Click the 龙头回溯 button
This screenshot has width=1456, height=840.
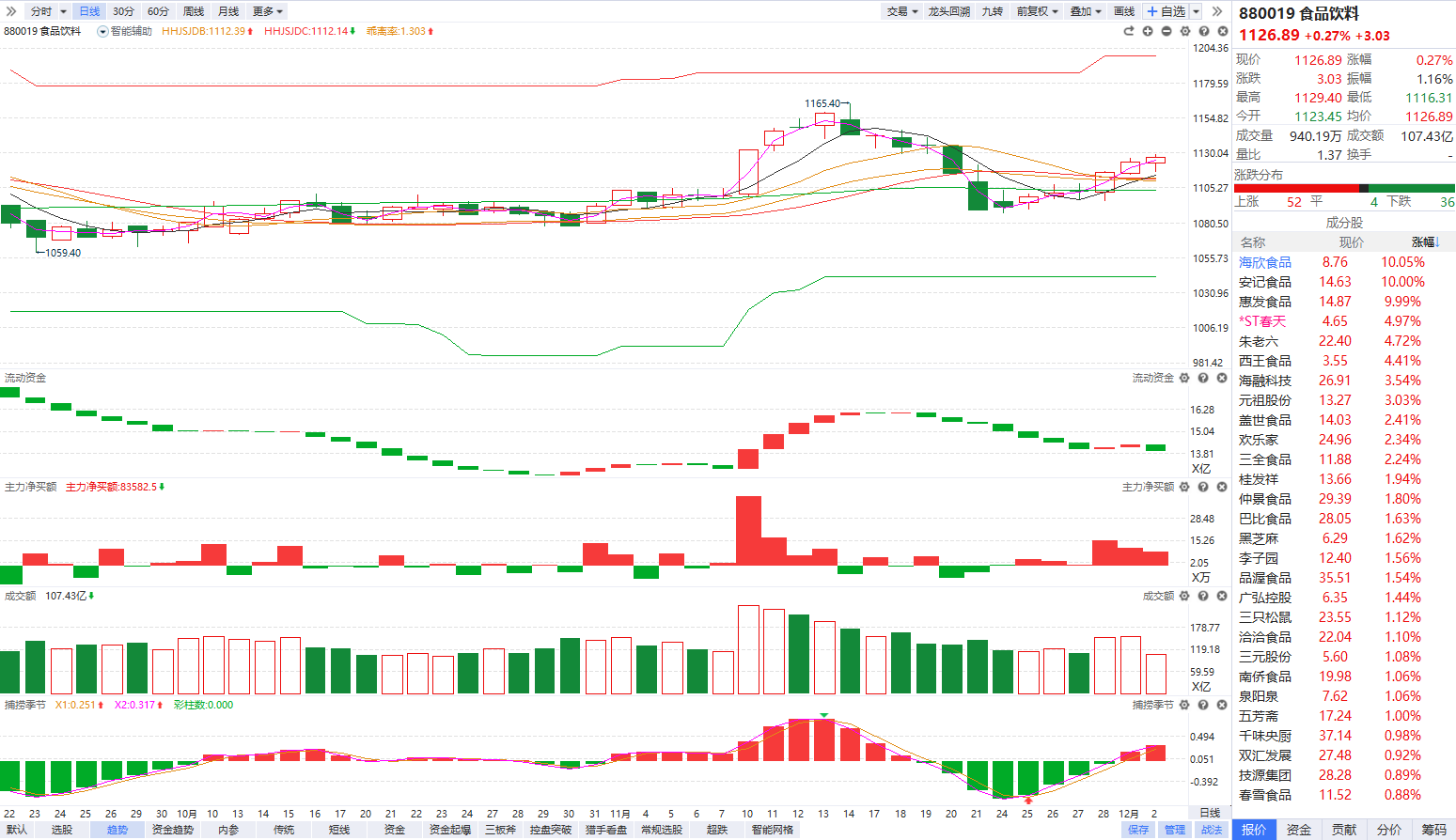click(x=949, y=11)
